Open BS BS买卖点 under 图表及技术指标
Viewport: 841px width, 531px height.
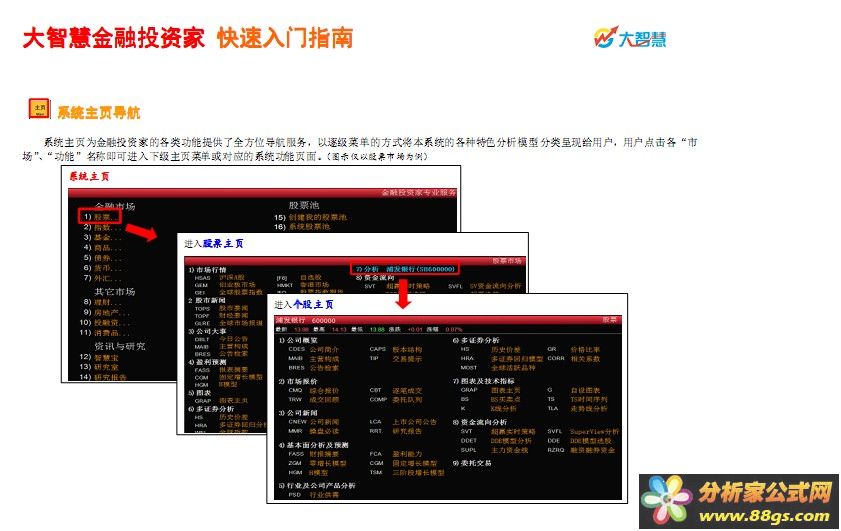point(490,400)
